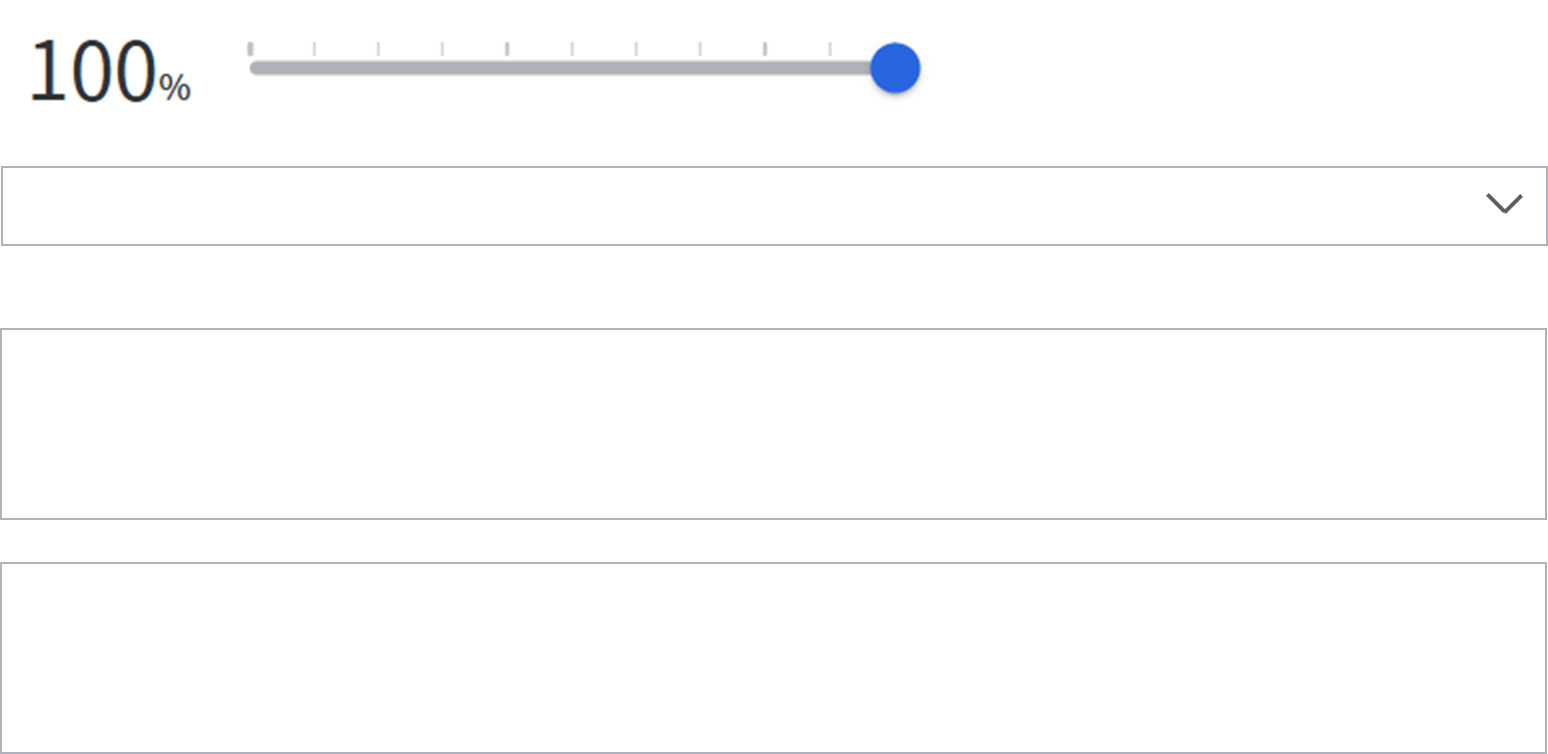Click slider track midway between 20% and 30% ticks

point(411,68)
